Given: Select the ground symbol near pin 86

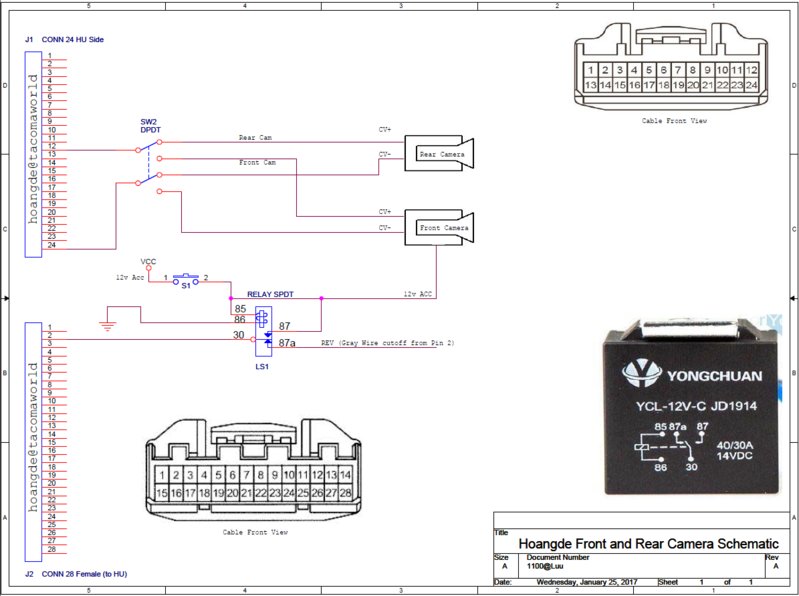Looking at the screenshot, I should 108,326.
